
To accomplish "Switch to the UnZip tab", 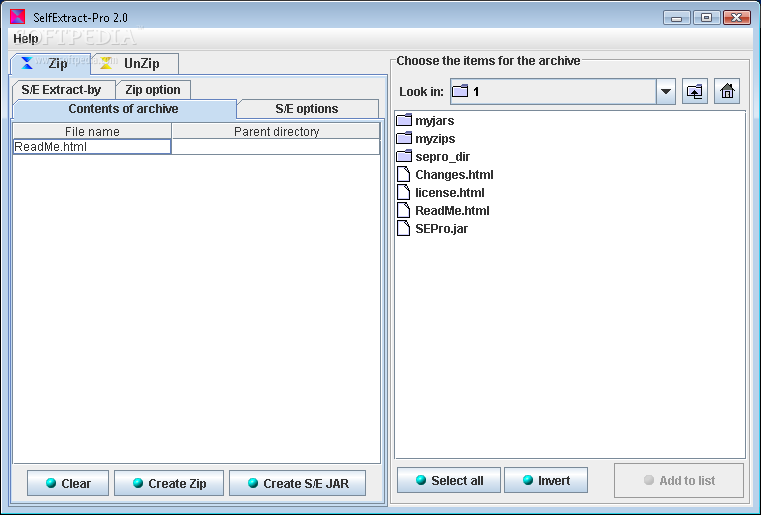I will click(x=135, y=64).
